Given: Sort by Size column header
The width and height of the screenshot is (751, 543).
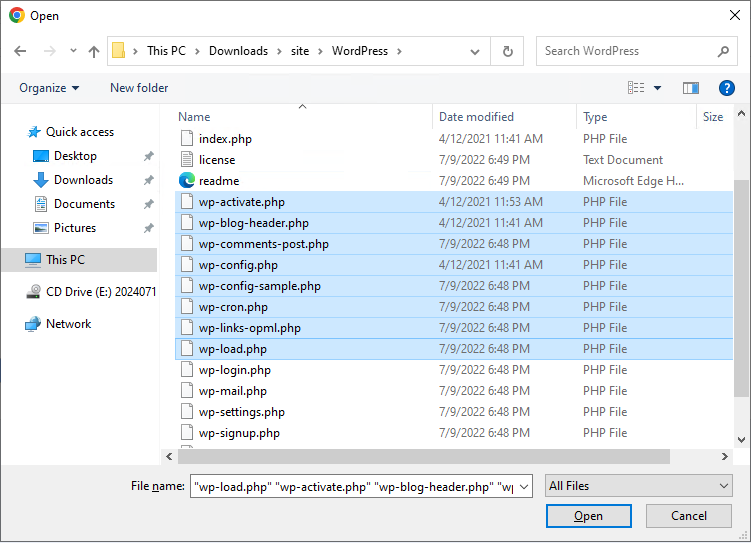Looking at the screenshot, I should (713, 117).
